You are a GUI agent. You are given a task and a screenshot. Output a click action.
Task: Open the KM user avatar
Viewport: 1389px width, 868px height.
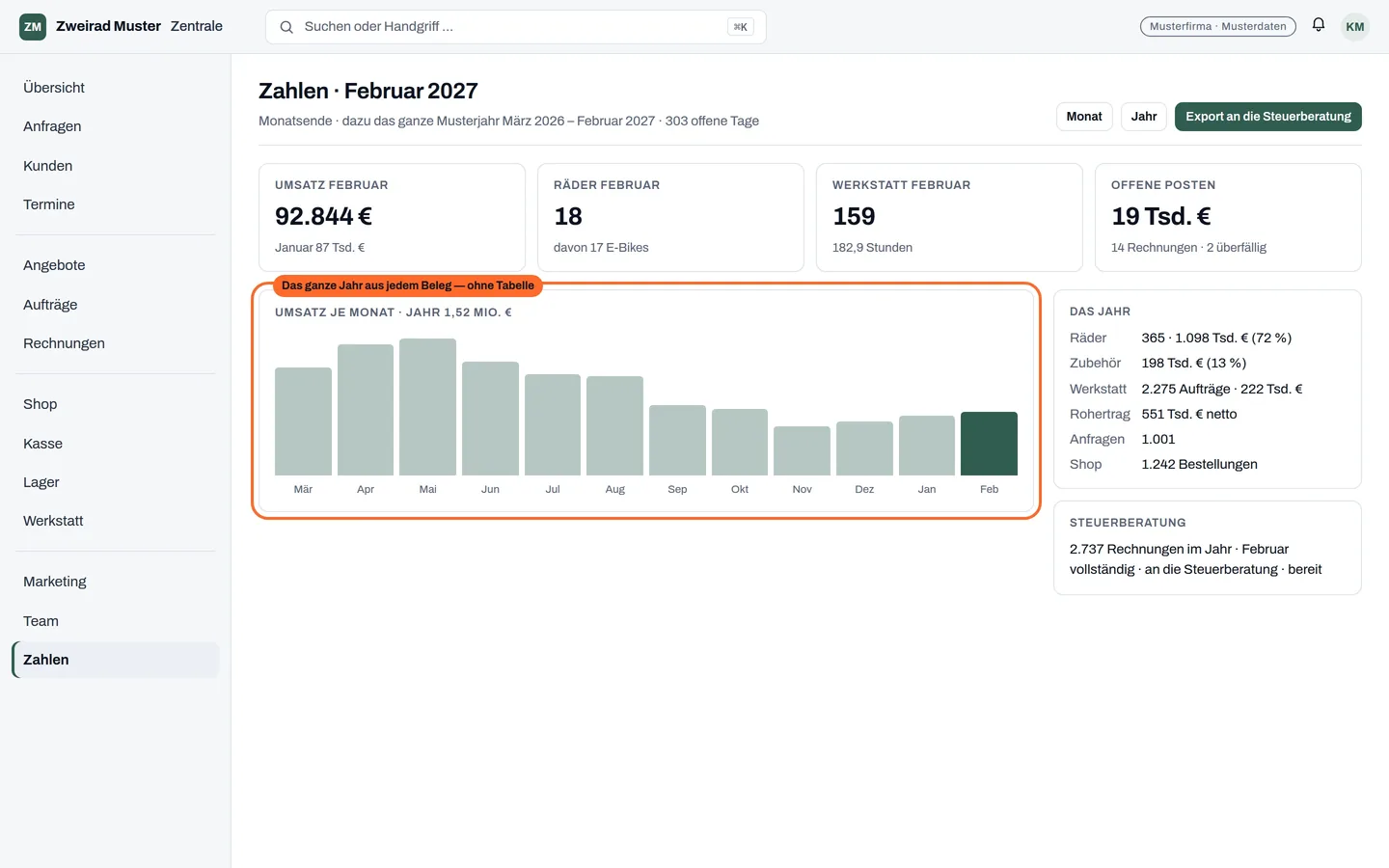1355,27
